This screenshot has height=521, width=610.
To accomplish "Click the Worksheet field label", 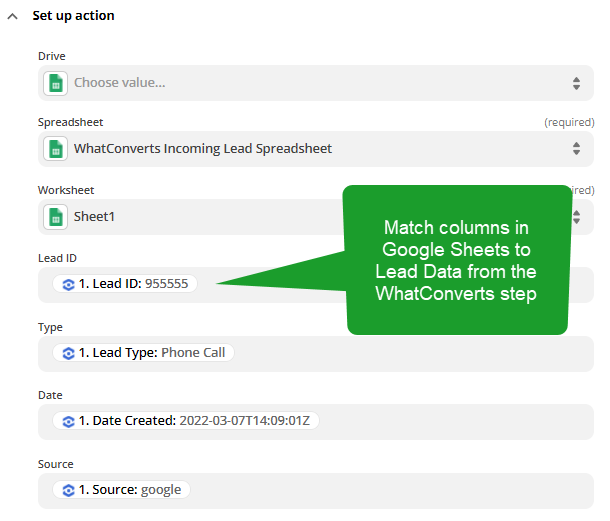I will click(x=66, y=190).
